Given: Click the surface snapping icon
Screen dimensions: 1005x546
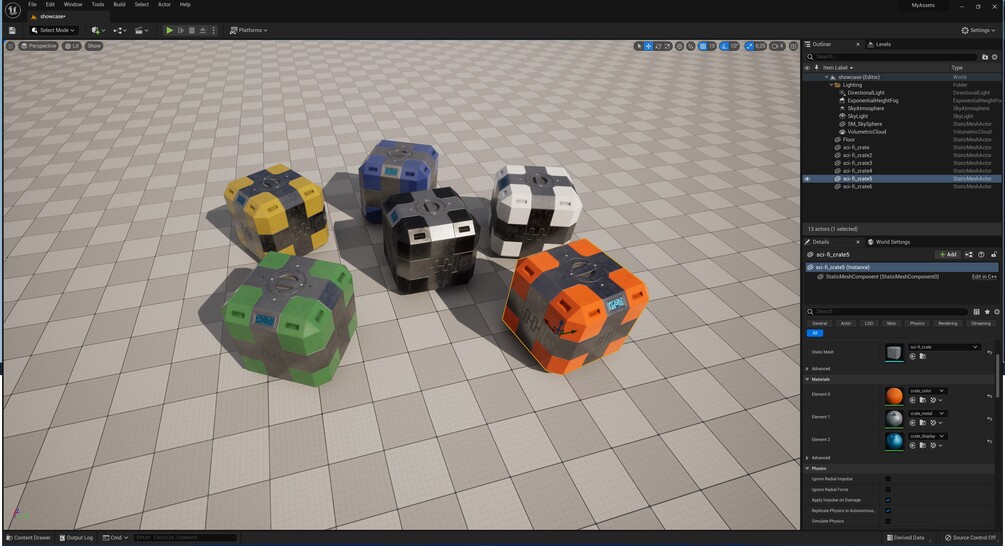Looking at the screenshot, I should click(690, 46).
